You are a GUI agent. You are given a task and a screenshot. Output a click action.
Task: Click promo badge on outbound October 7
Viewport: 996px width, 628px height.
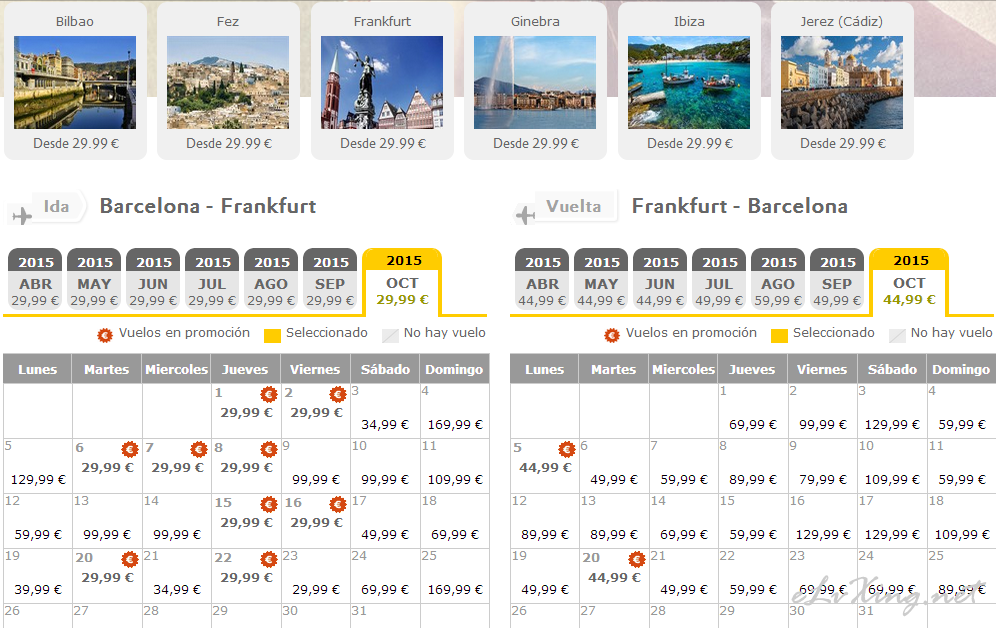coord(199,450)
